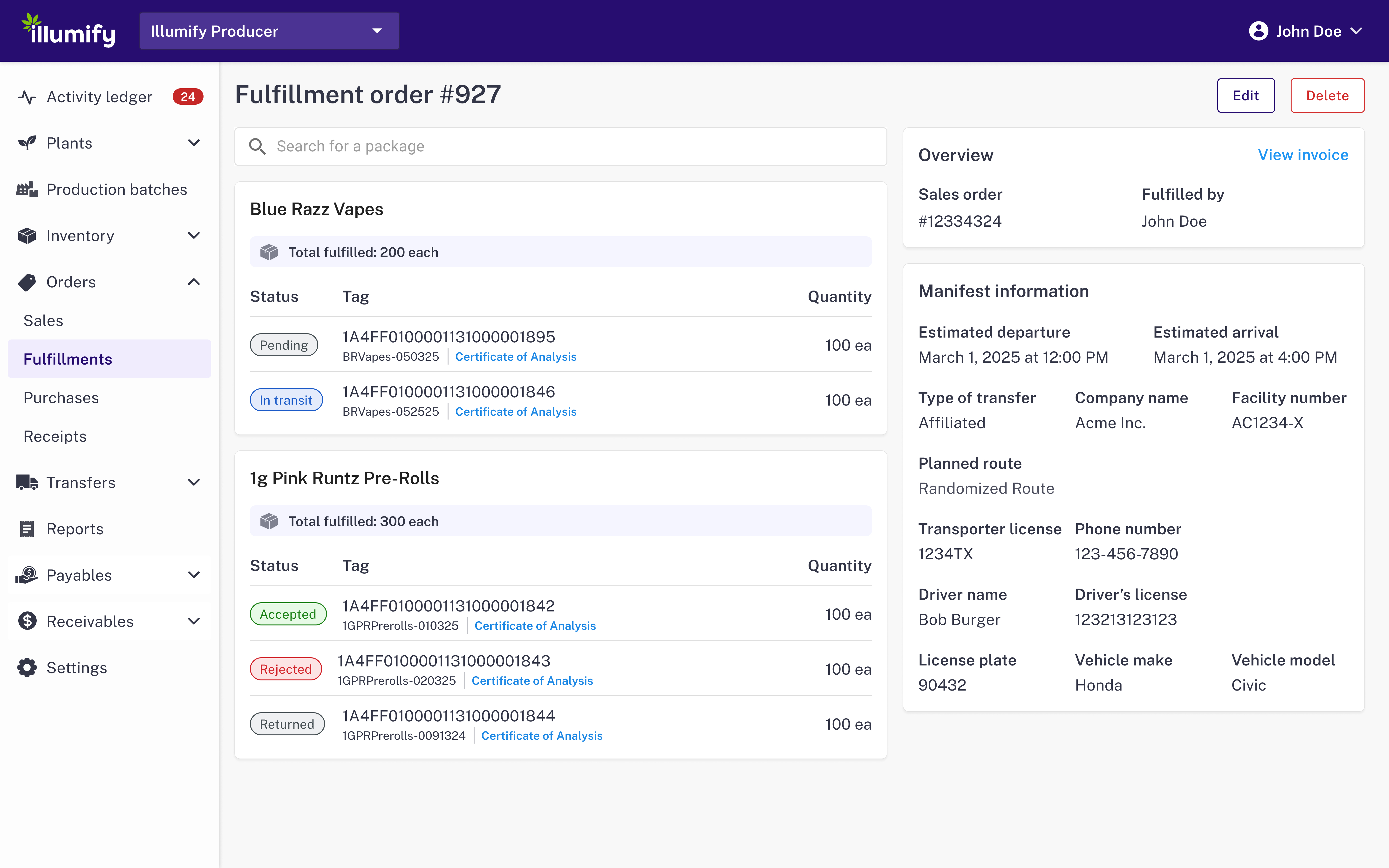Click the Edit button
This screenshot has height=868, width=1389.
tap(1246, 95)
